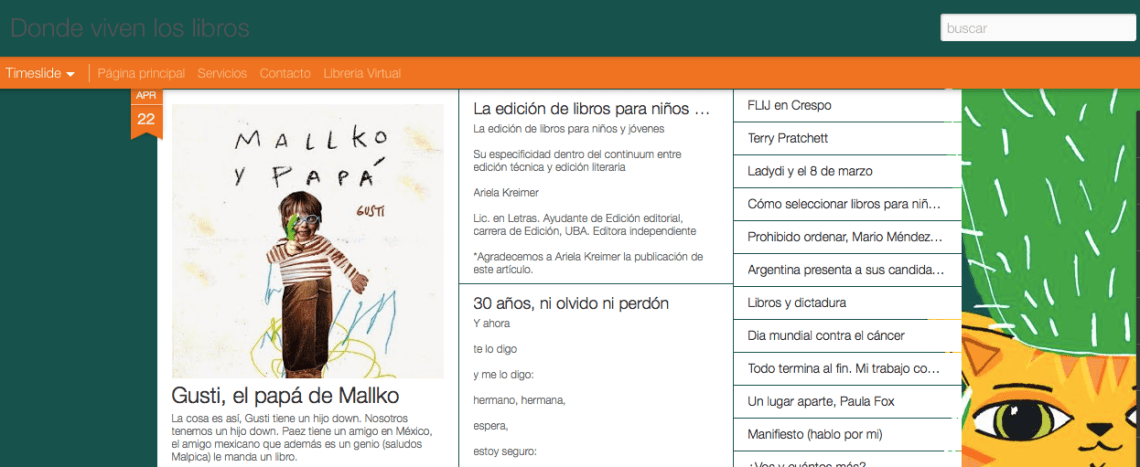Open Dia mundial contra el cáncer post
The width and height of the screenshot is (1140, 467).
(847, 336)
